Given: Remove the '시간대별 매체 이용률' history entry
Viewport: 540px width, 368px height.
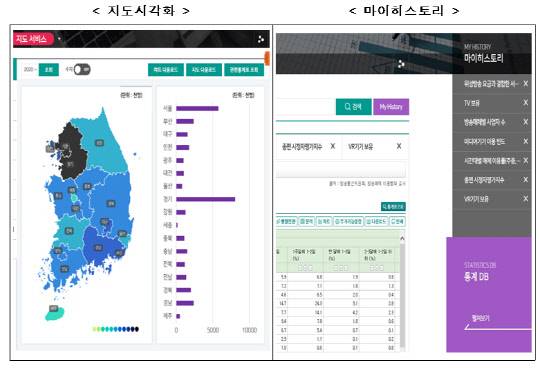Looking at the screenshot, I should [526, 160].
